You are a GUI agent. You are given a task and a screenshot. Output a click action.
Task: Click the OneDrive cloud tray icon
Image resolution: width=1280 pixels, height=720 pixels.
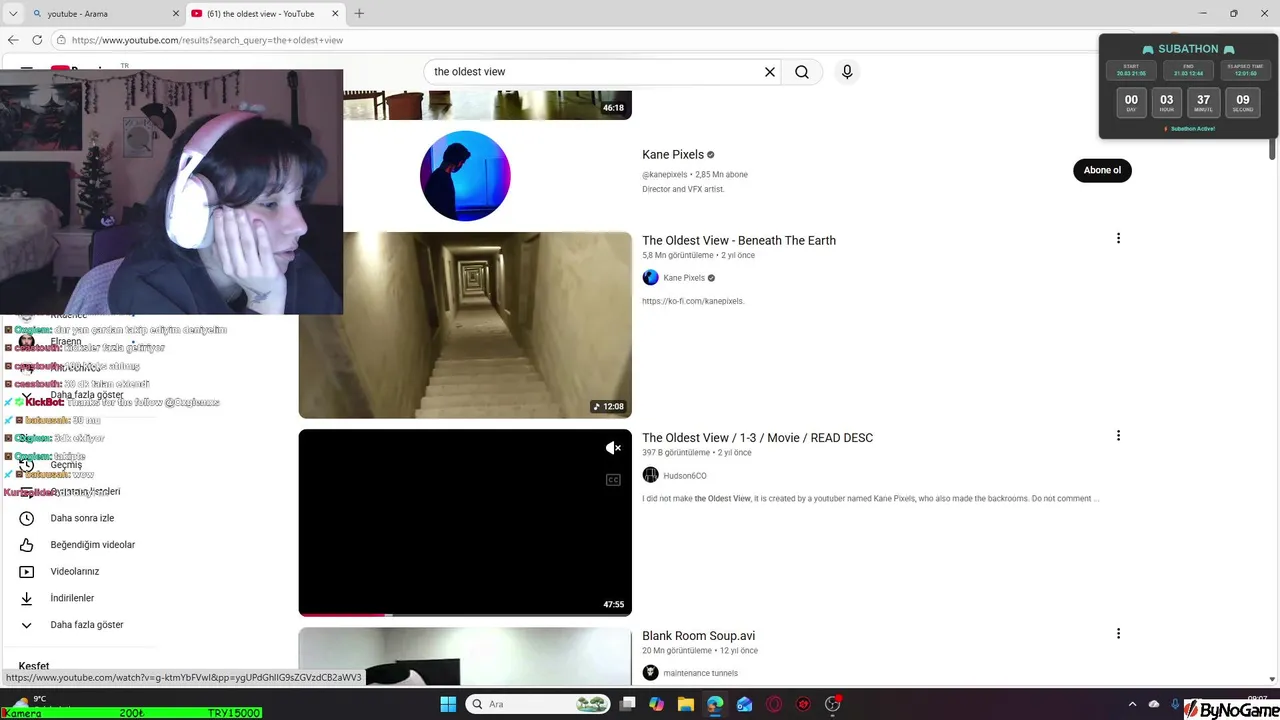[1154, 704]
